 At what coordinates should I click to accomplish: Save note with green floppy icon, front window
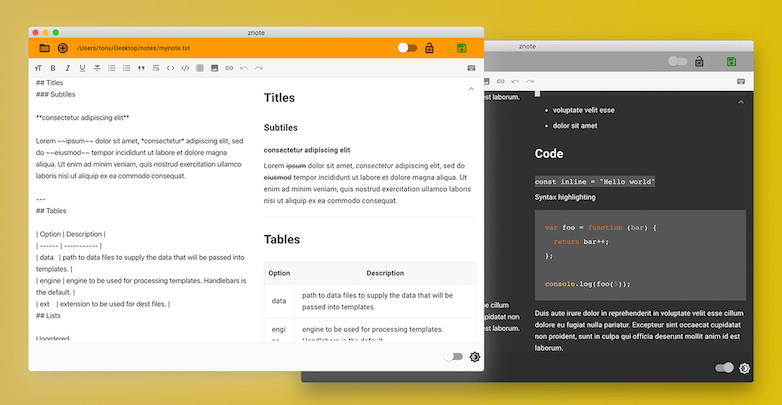click(461, 48)
